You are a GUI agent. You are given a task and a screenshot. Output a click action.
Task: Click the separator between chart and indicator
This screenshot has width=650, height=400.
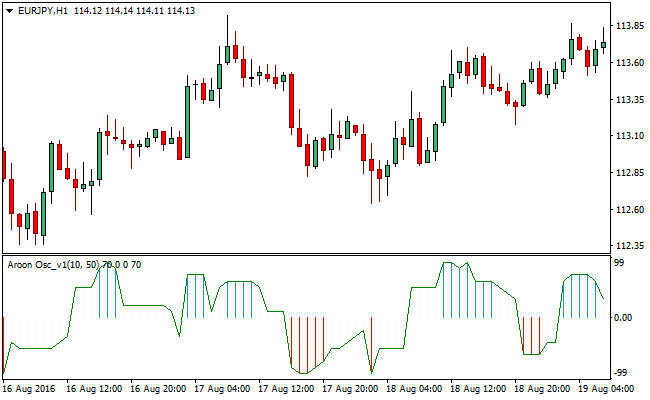click(300, 254)
